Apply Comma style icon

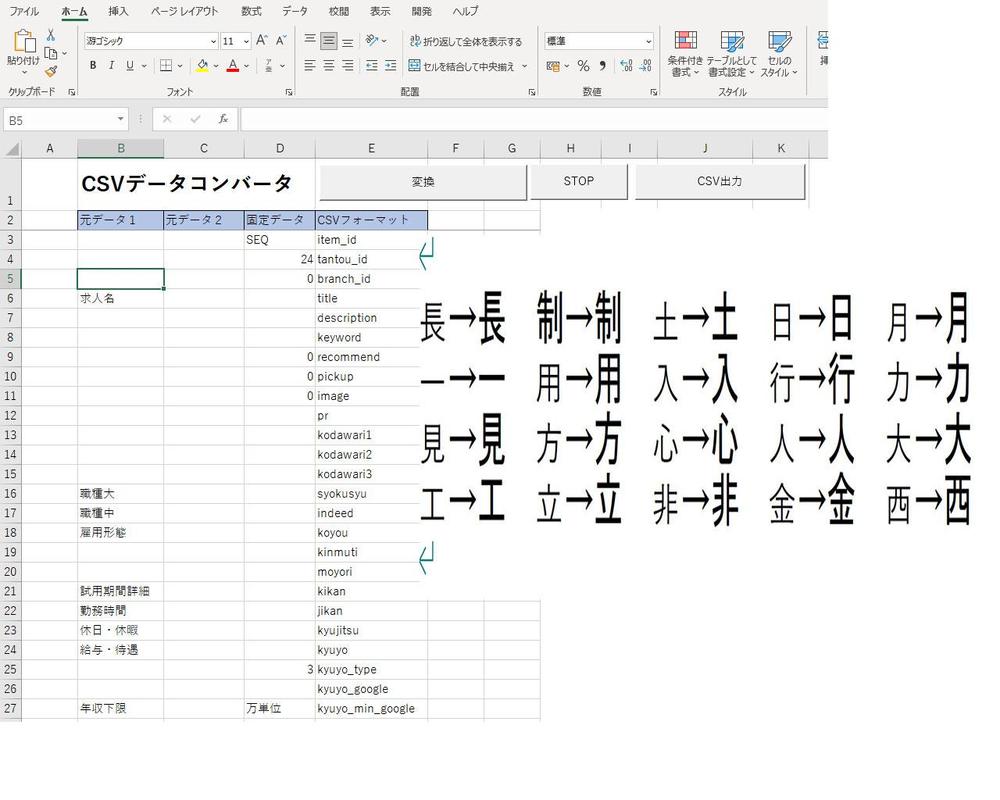[x=602, y=66]
